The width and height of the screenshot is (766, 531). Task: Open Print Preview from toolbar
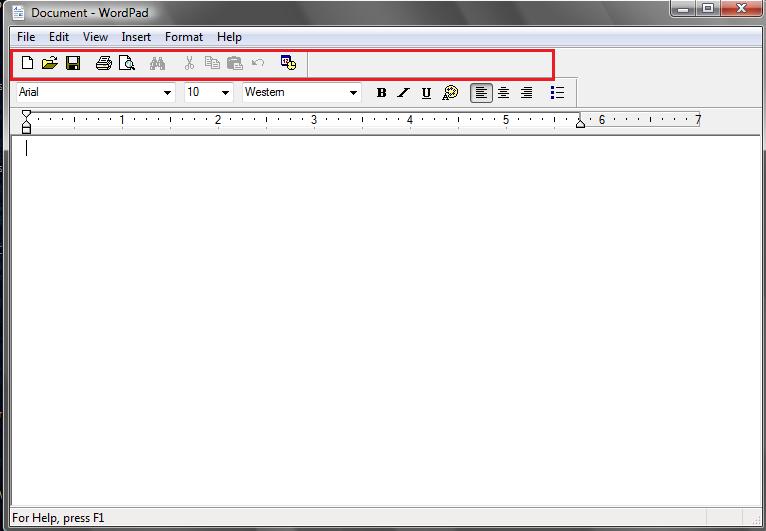coord(127,63)
